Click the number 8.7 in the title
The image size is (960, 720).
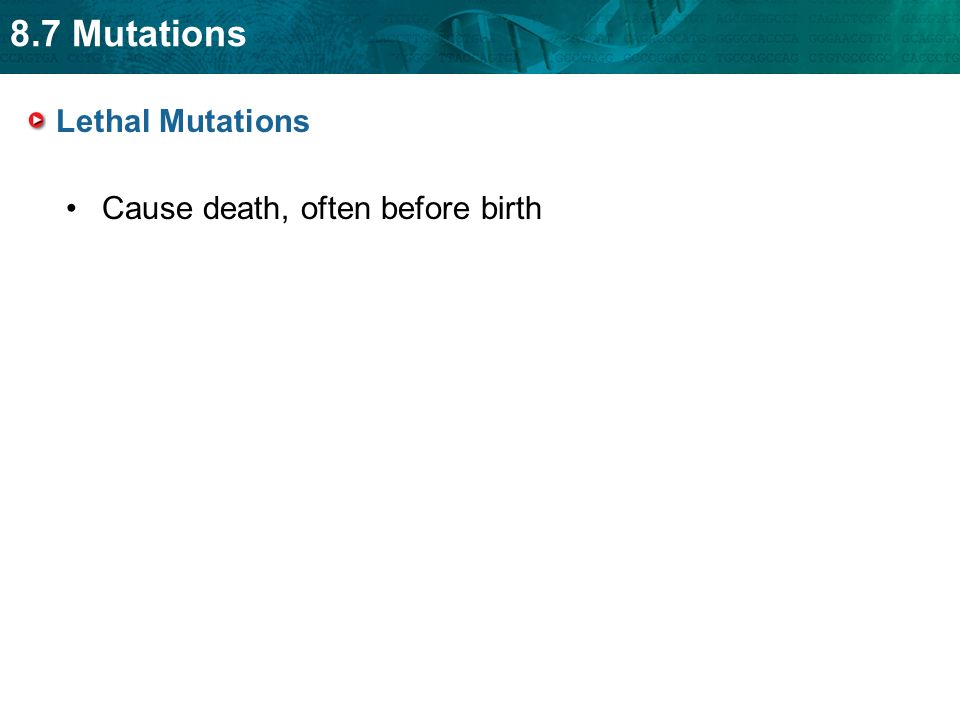[36, 34]
